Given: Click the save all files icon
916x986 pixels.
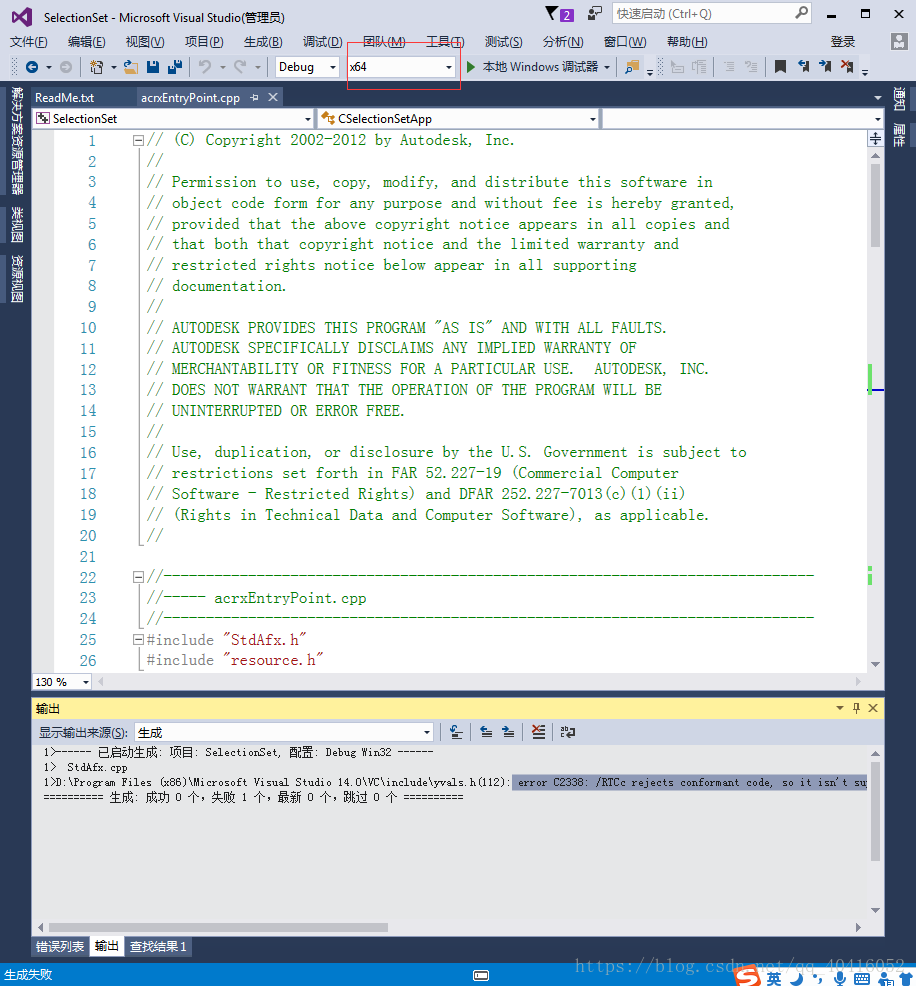Looking at the screenshot, I should (x=175, y=67).
